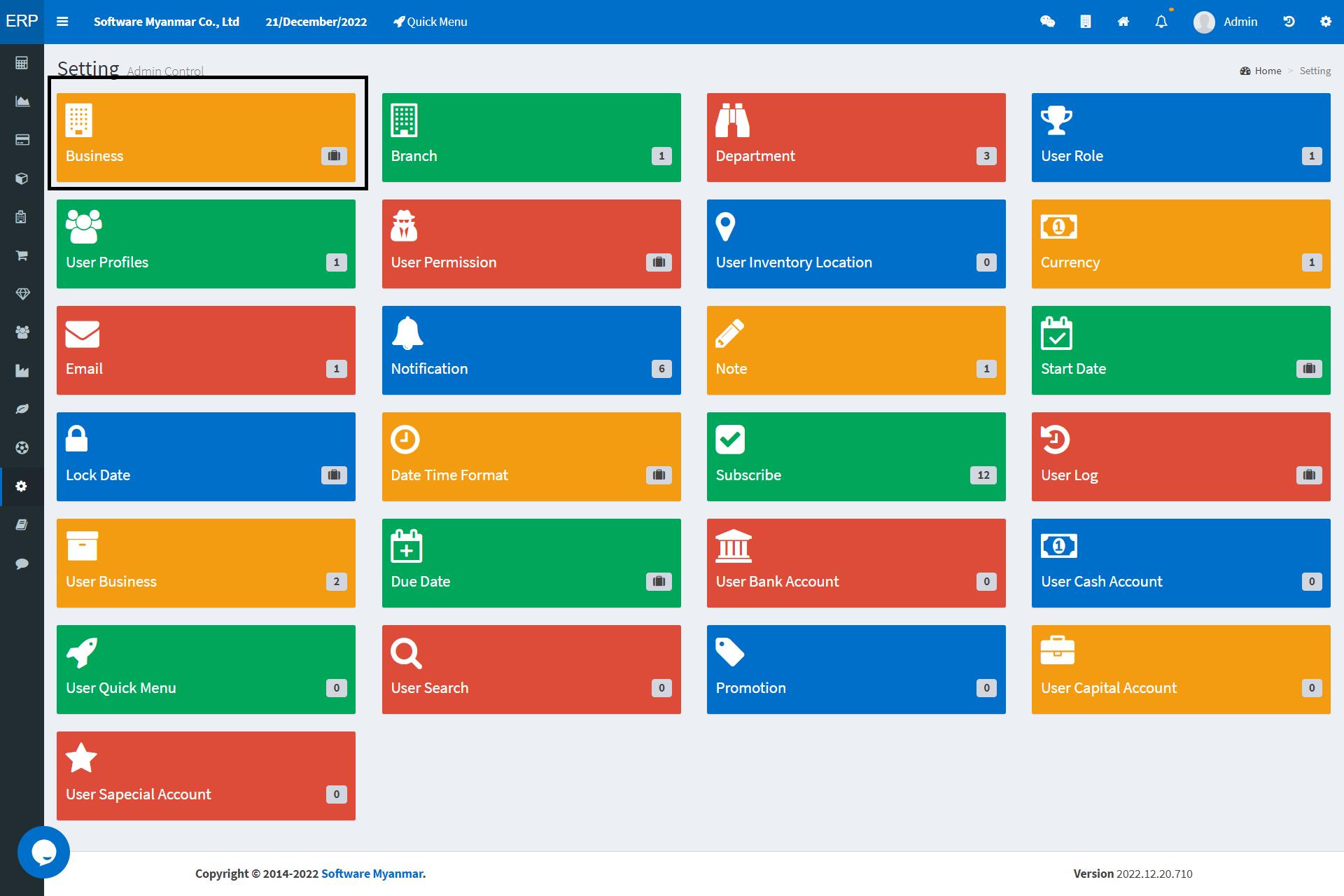
Task: Click the ERP logo
Action: point(22,21)
